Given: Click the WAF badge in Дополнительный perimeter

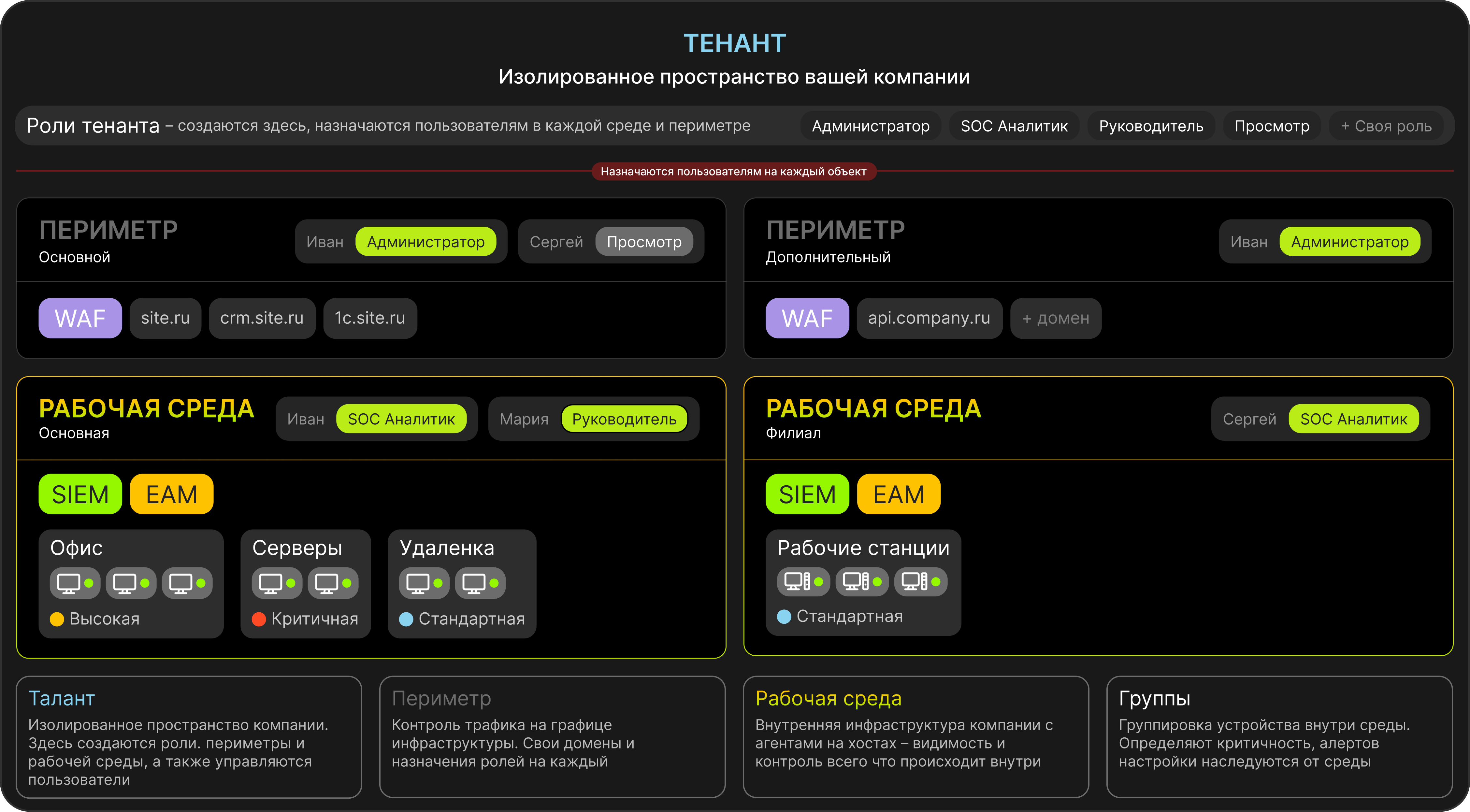Looking at the screenshot, I should point(807,319).
